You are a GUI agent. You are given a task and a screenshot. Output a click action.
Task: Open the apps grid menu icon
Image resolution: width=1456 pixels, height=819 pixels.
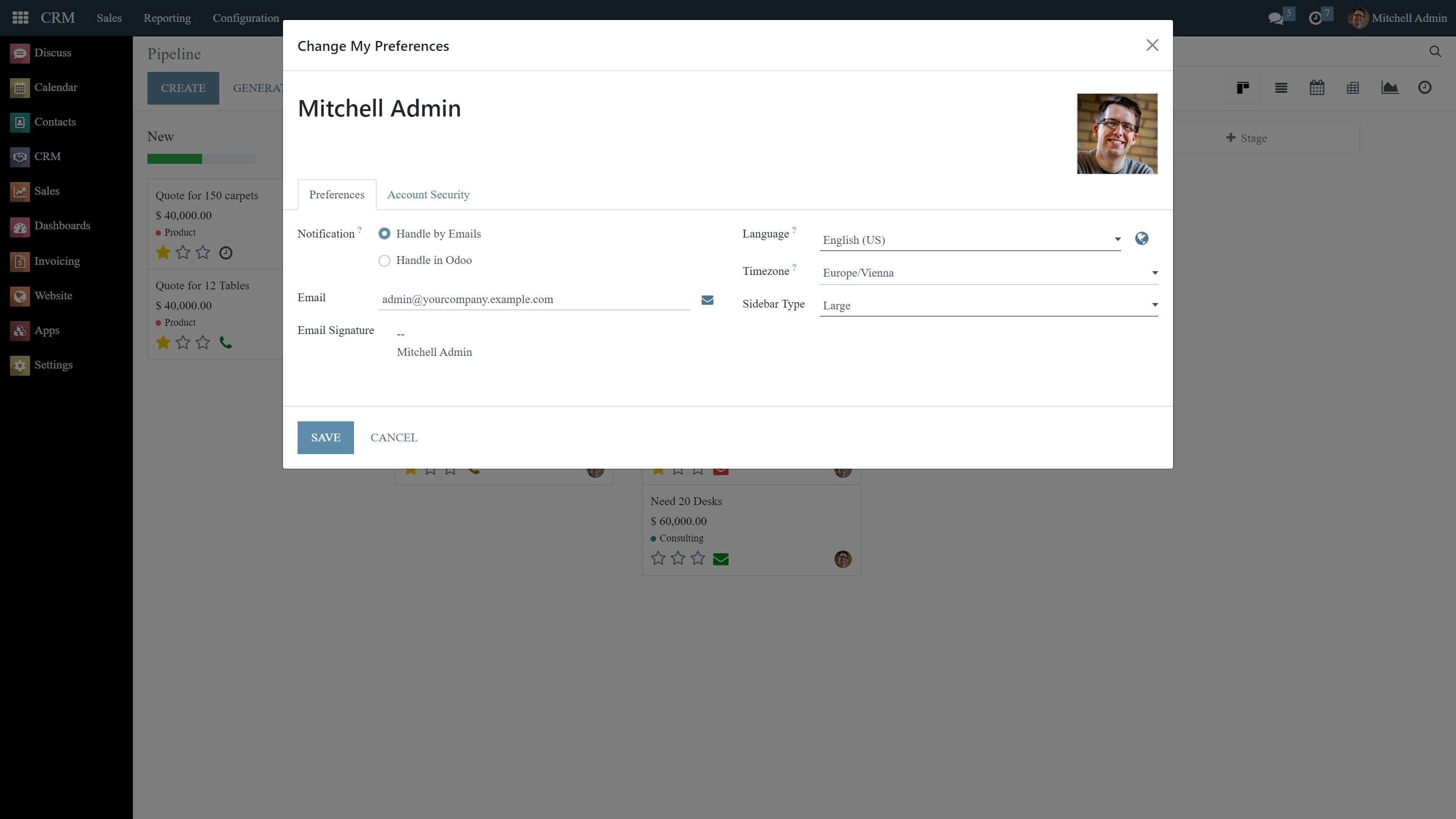click(x=20, y=18)
